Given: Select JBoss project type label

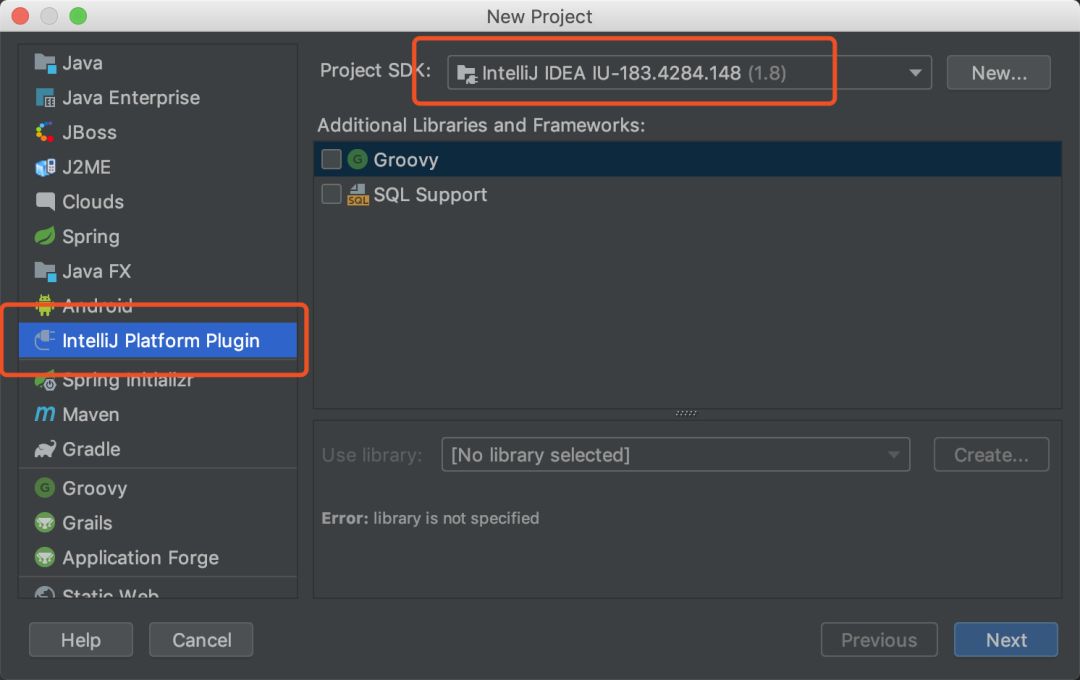Looking at the screenshot, I should tap(90, 132).
